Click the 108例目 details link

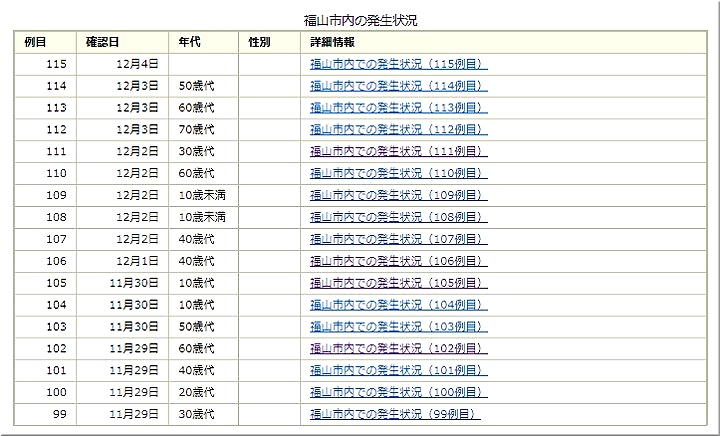398,217
